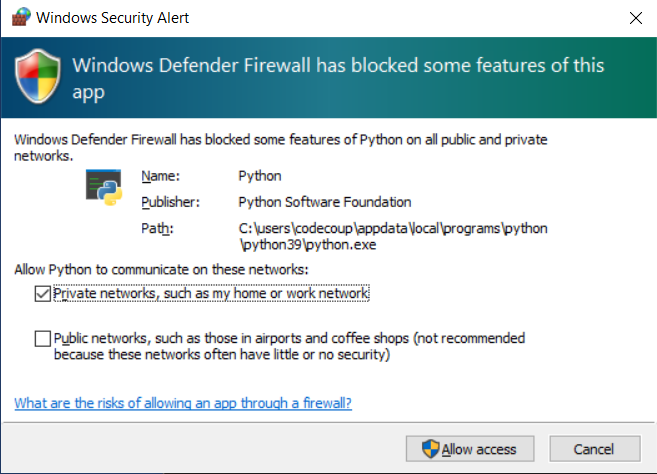Image resolution: width=657 pixels, height=474 pixels.
Task: Click the 'not recommended' public networks label text
Action: tap(290, 346)
